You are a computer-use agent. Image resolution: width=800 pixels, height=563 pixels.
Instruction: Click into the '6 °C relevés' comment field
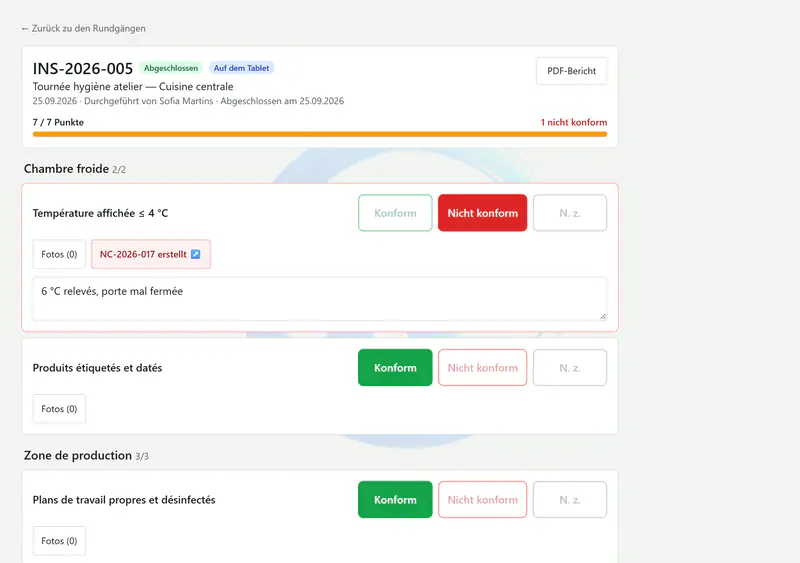click(320, 299)
